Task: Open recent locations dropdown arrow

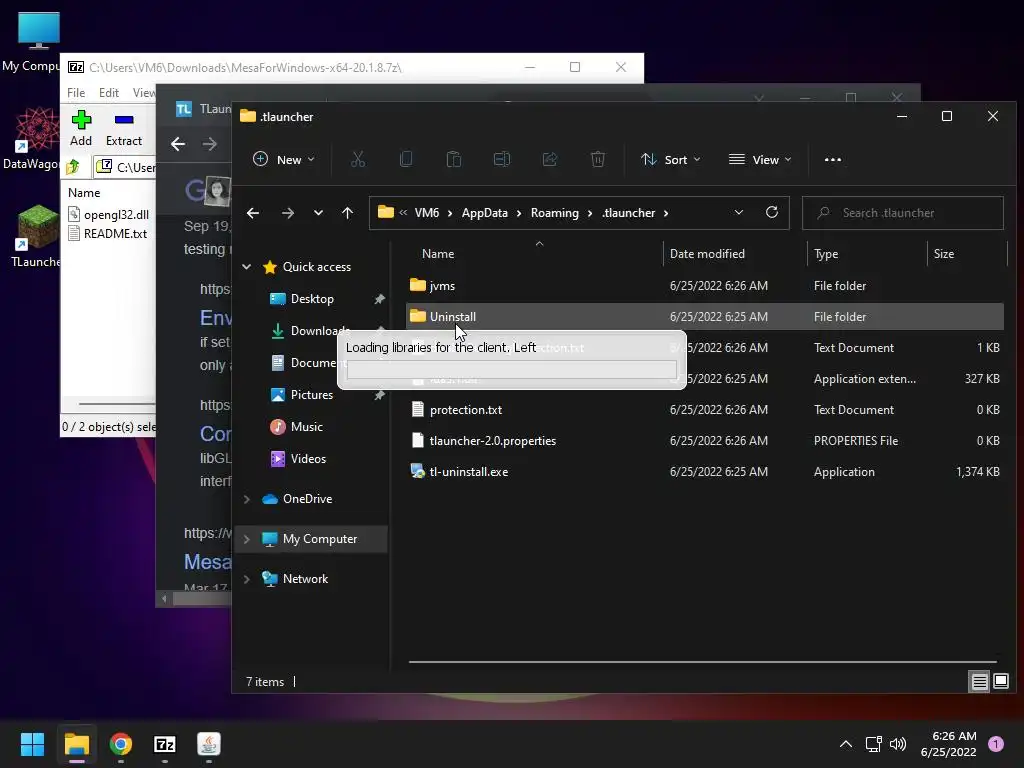Action: point(318,213)
